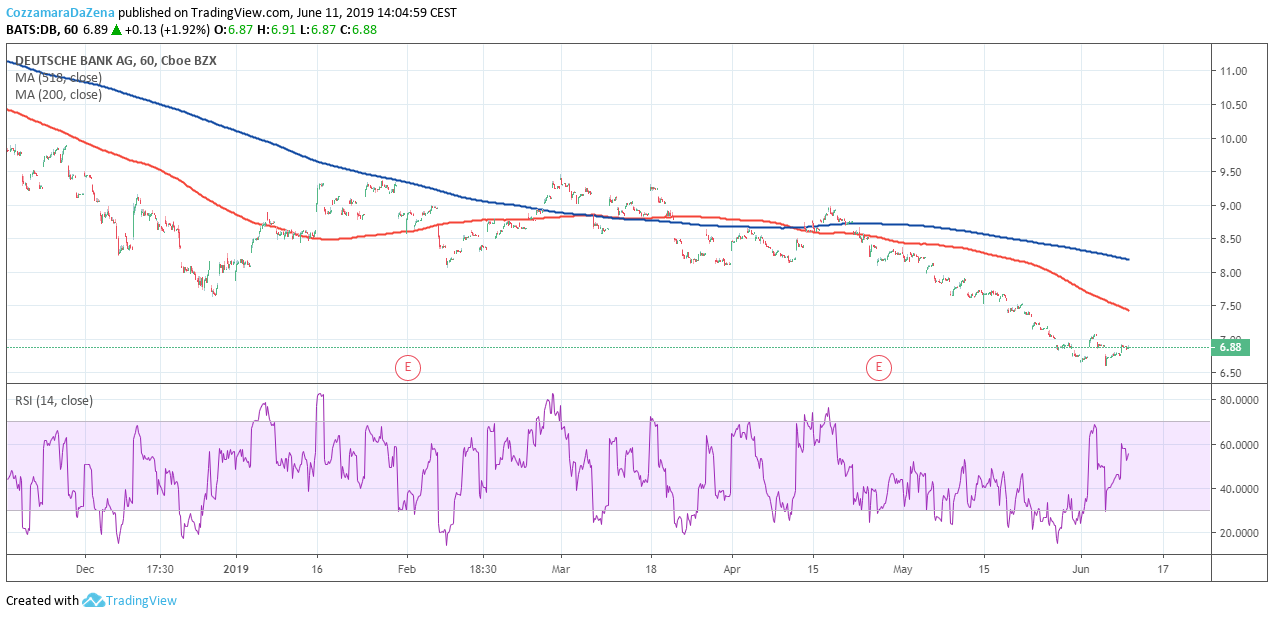The height and width of the screenshot is (618, 1274).
Task: Click the 10.00 price axis label
Action: click(x=1232, y=138)
